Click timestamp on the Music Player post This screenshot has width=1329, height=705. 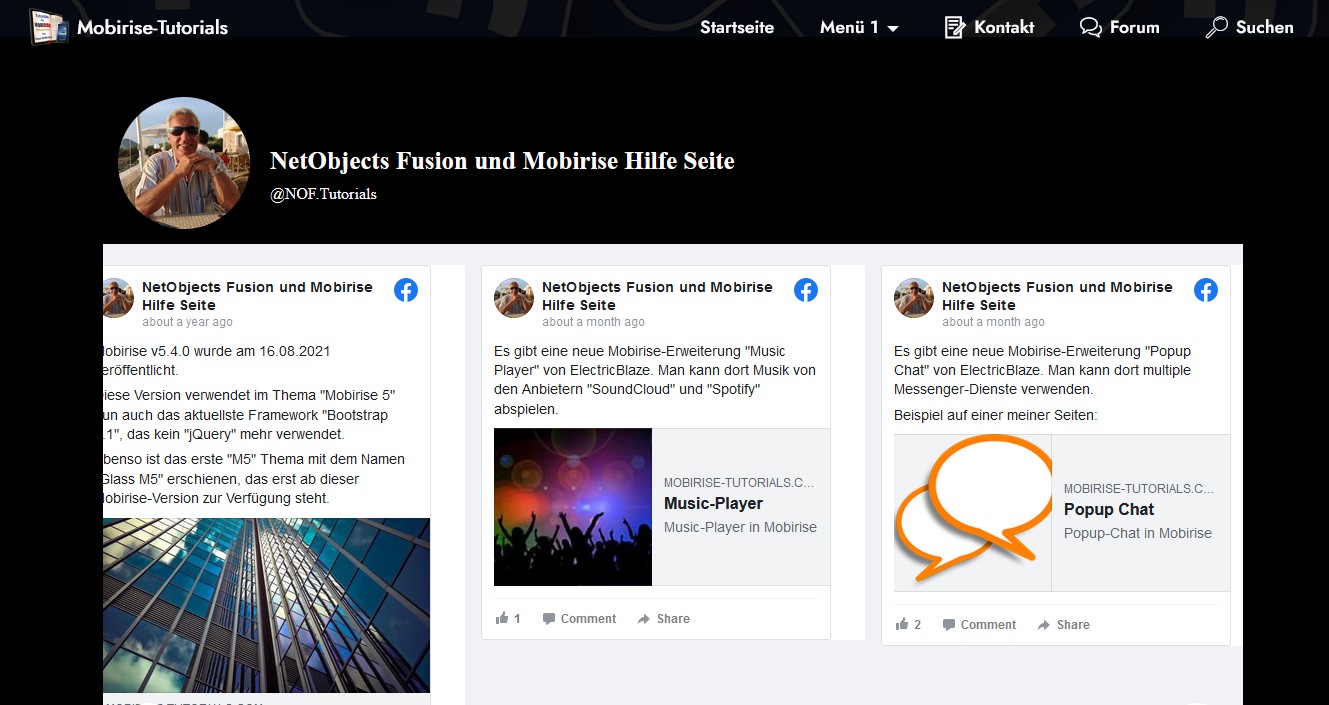click(593, 322)
